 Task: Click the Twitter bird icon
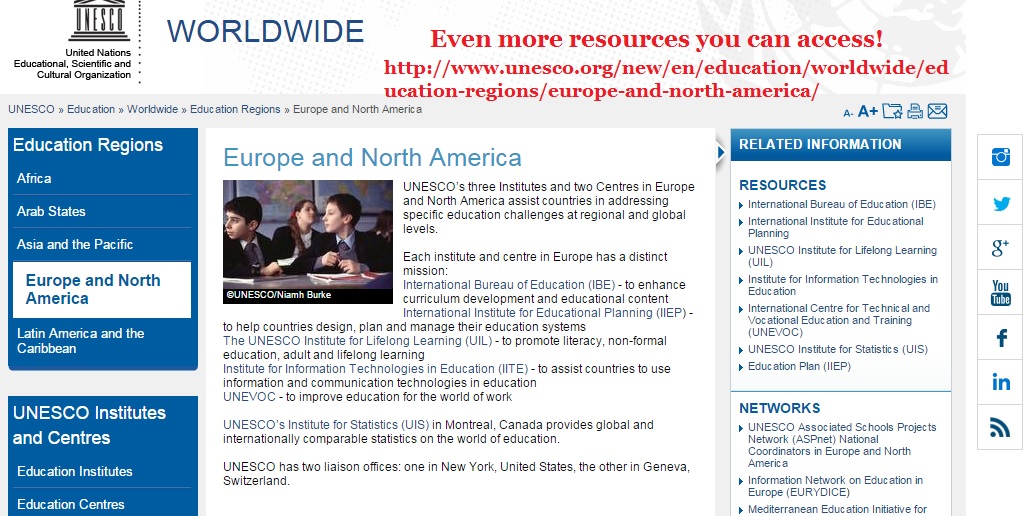point(1000,204)
